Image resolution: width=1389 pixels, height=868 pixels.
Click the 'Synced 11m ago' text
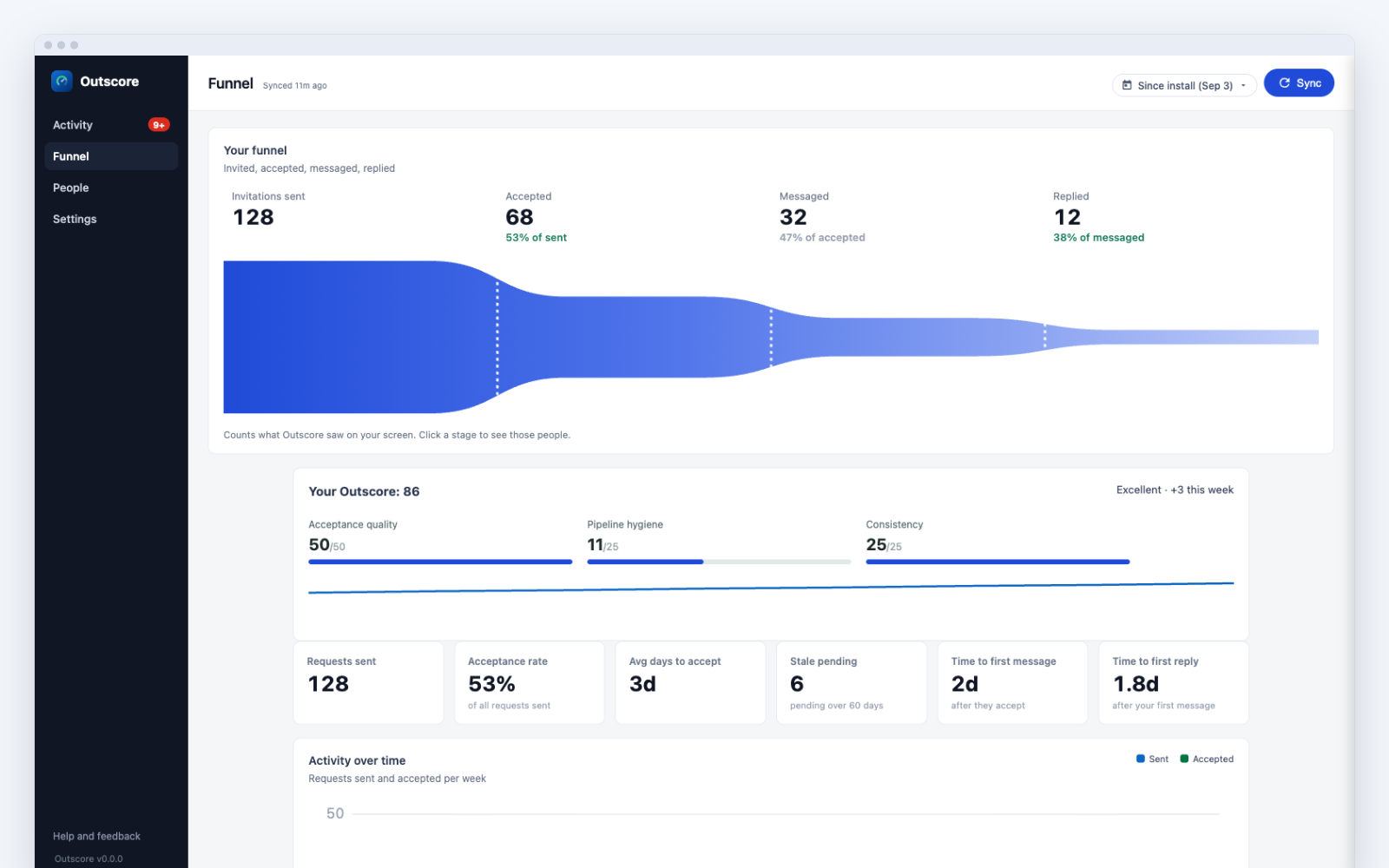[x=295, y=86]
